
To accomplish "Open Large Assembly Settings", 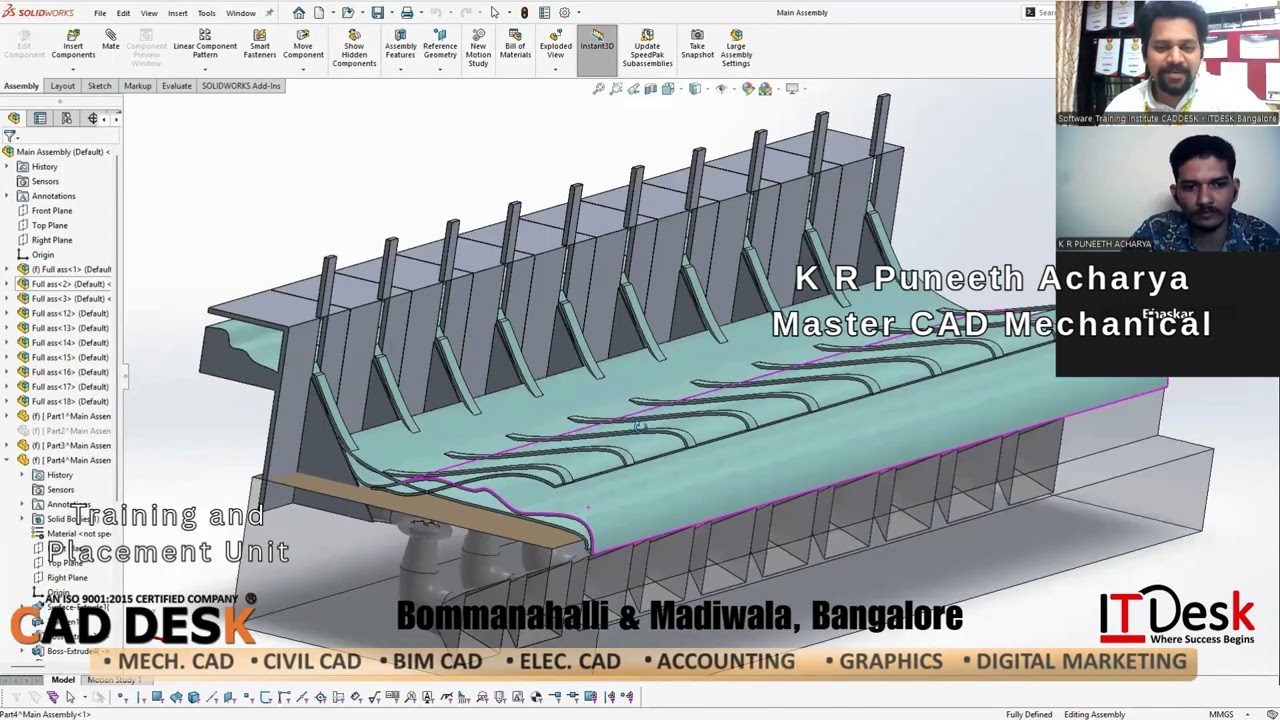I will [x=736, y=48].
